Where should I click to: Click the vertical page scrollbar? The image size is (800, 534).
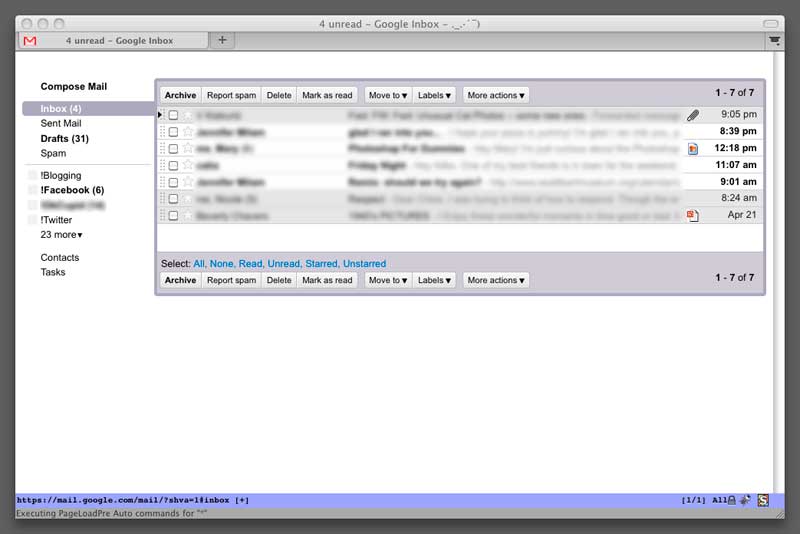click(778, 271)
